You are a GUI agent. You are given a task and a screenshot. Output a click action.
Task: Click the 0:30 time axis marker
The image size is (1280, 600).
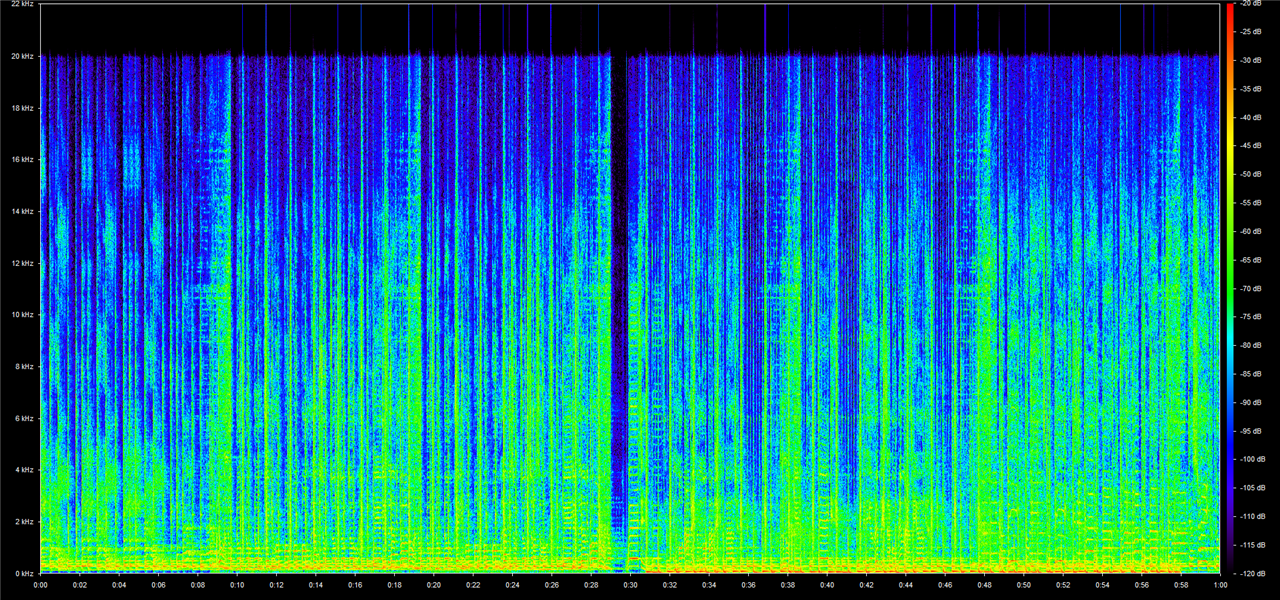(x=630, y=584)
